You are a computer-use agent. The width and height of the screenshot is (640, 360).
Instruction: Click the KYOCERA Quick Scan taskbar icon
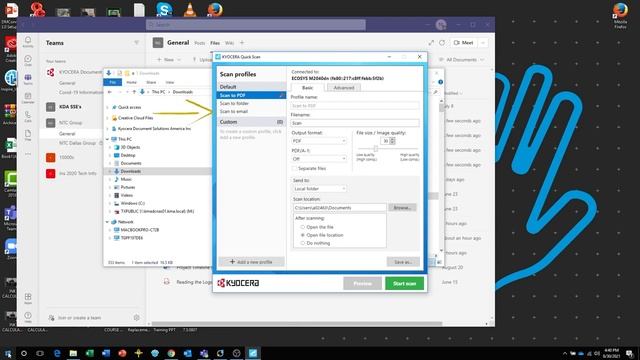click(x=253, y=353)
